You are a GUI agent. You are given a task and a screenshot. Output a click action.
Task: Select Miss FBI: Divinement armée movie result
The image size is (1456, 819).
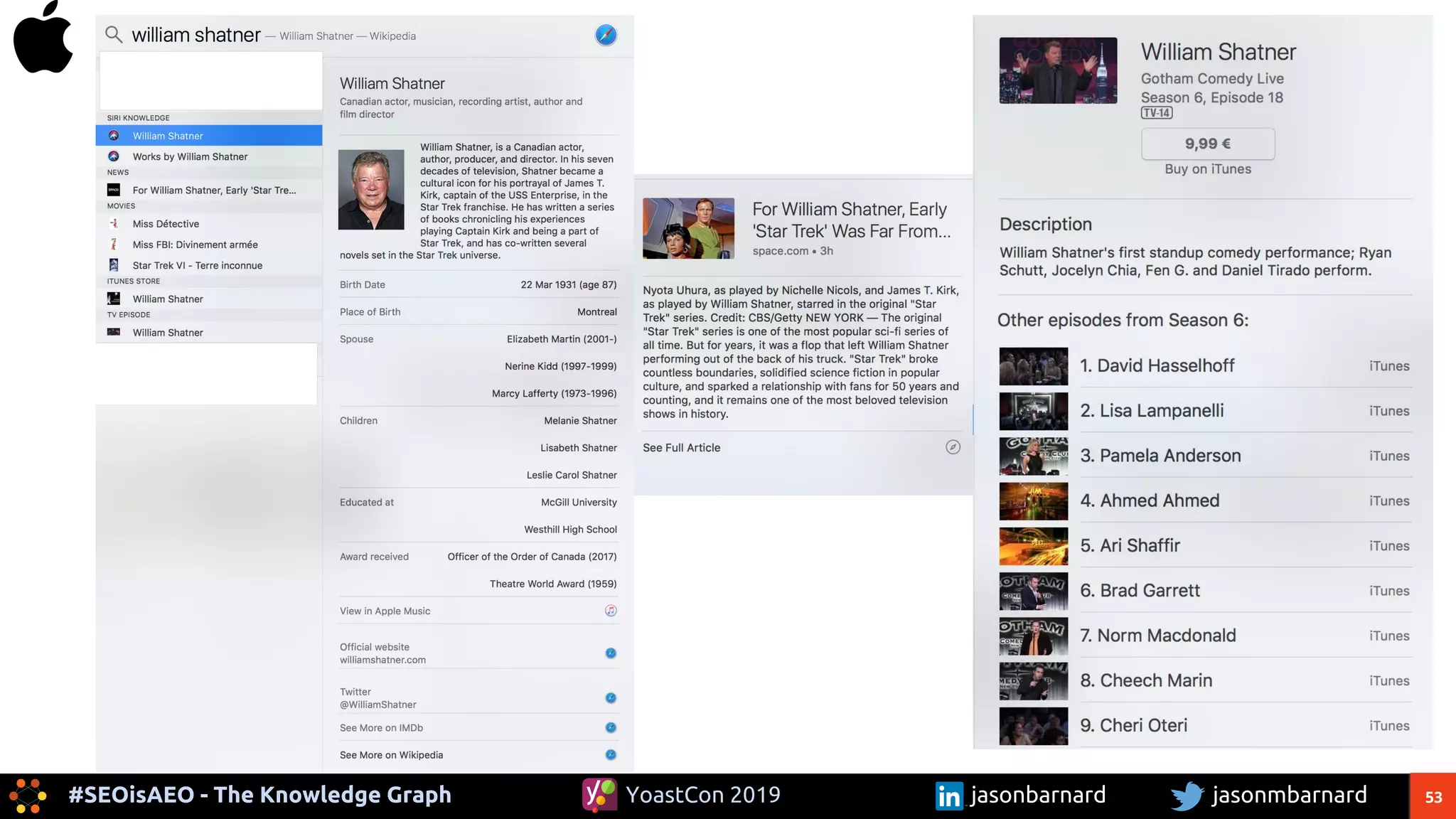(x=209, y=244)
